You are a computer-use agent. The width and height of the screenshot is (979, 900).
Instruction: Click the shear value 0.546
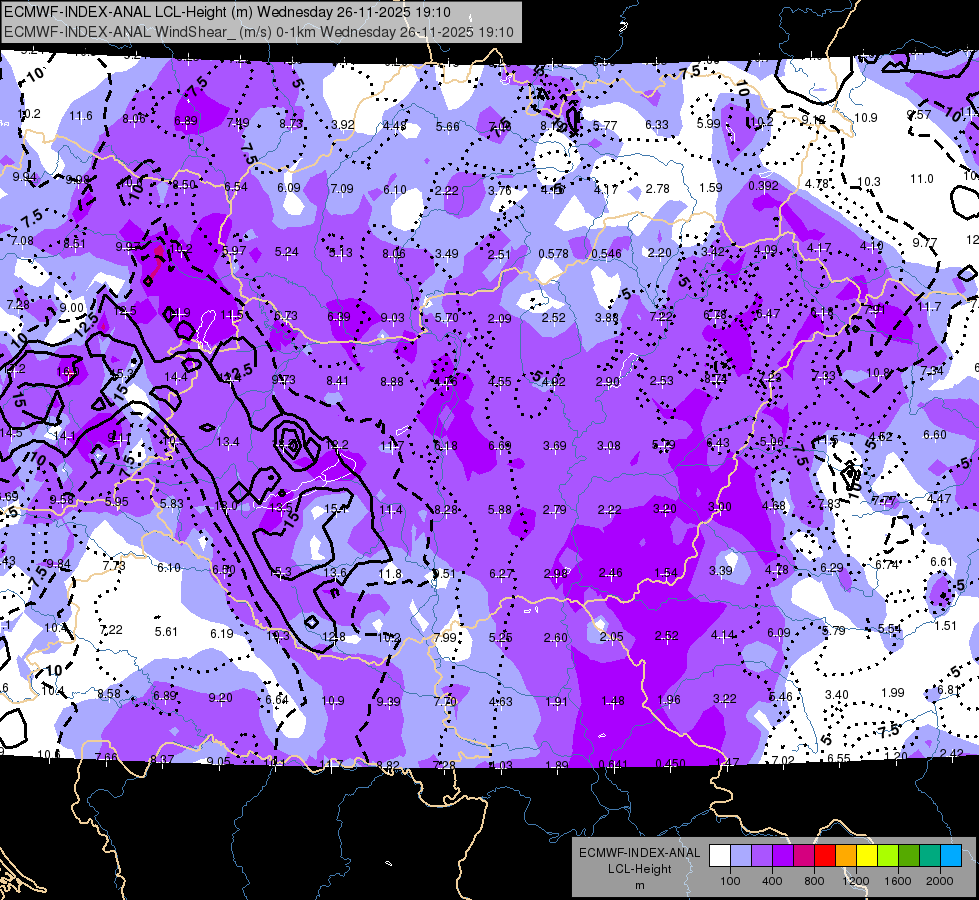[606, 254]
